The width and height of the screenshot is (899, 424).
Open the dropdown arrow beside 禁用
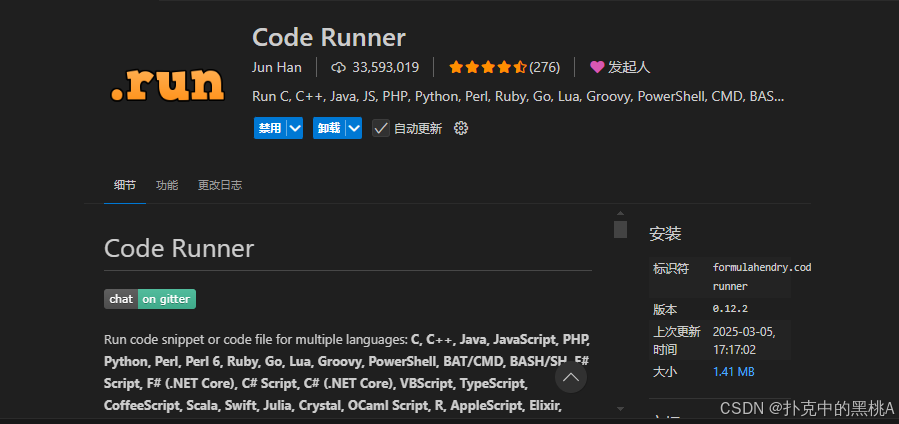tap(295, 128)
